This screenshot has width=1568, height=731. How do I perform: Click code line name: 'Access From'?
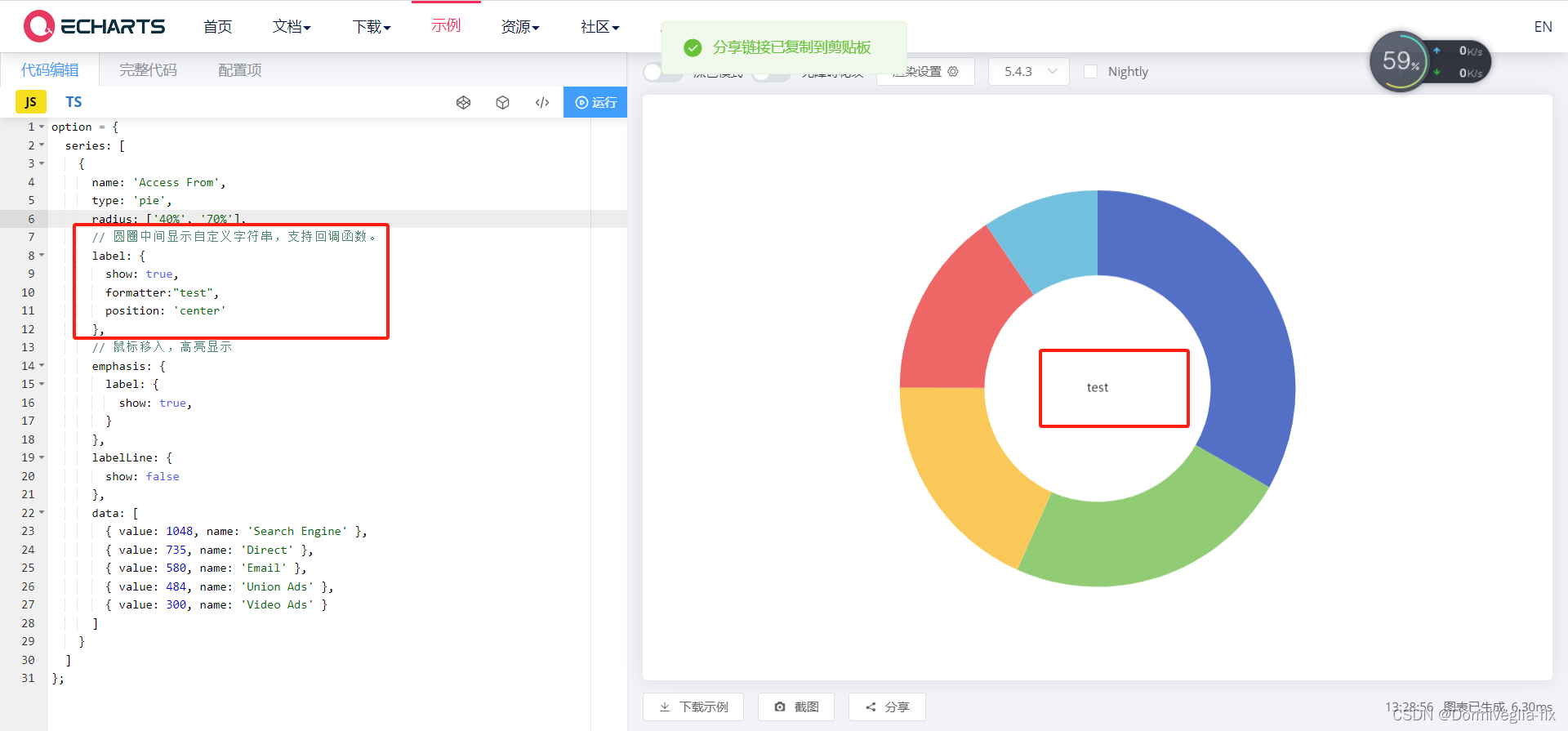pyautogui.click(x=158, y=182)
